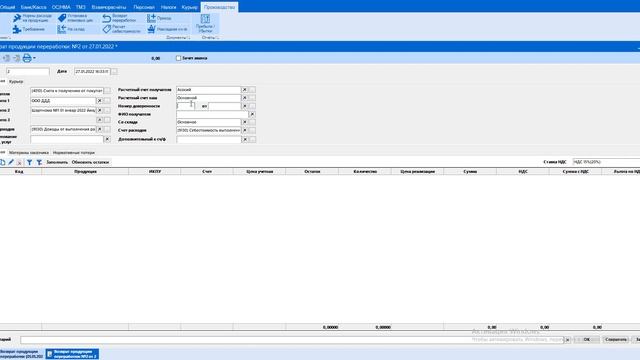
Task: Open Нормативные потери tab
Action: pyautogui.click(x=74, y=153)
